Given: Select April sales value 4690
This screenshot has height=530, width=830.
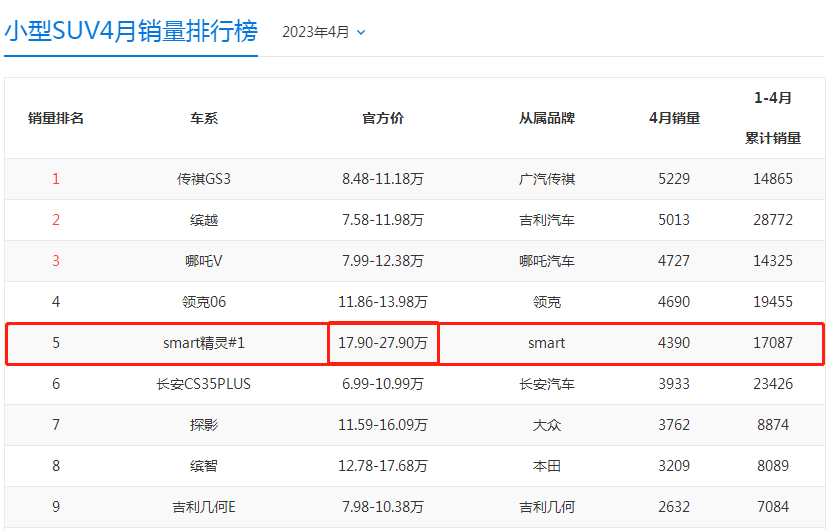Looking at the screenshot, I should click(x=674, y=302).
